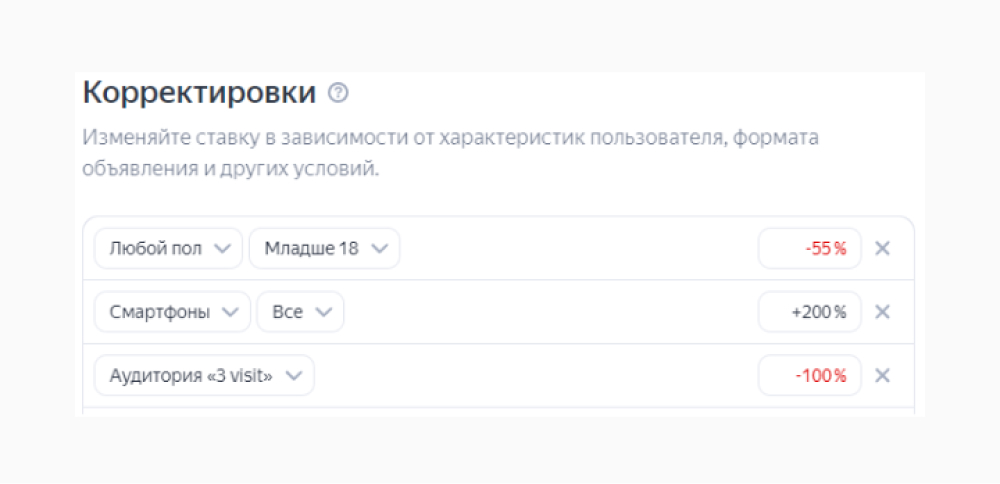
Task: Expand the Все dropdown next to Смартфоны
Action: tap(300, 312)
